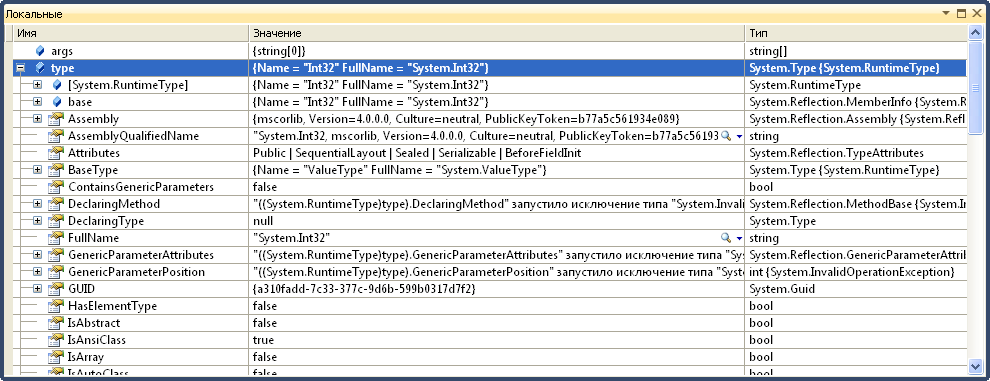Image resolution: width=990 pixels, height=381 pixels.
Task: Click the scrollbar down arrow
Action: (974, 367)
